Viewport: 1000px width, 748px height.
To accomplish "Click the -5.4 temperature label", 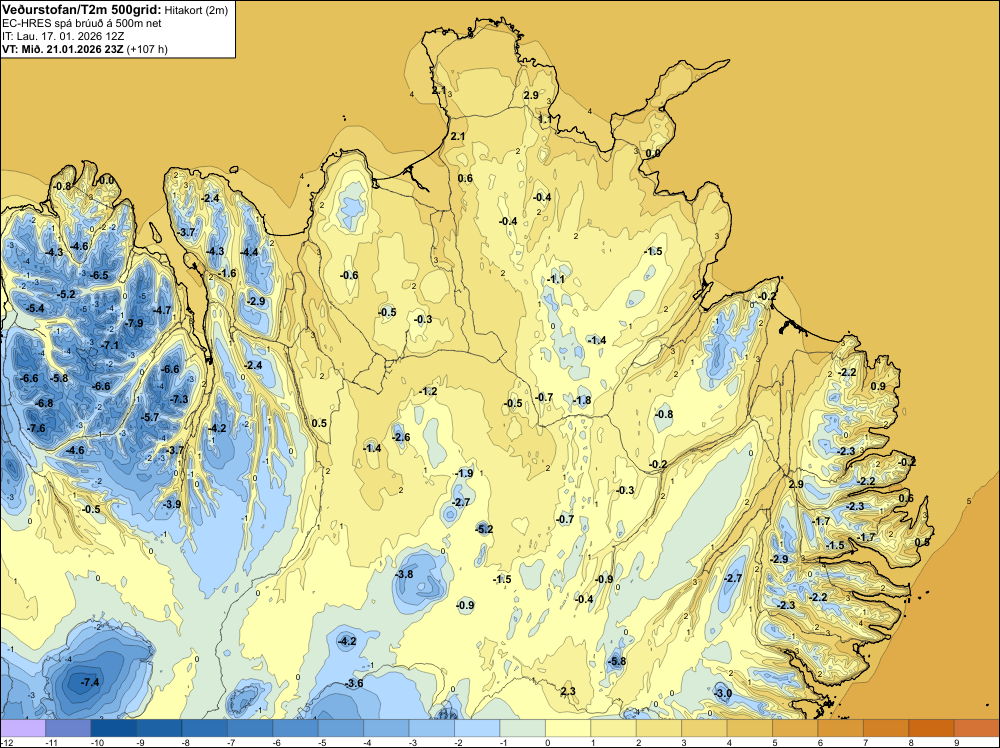I will pos(34,309).
